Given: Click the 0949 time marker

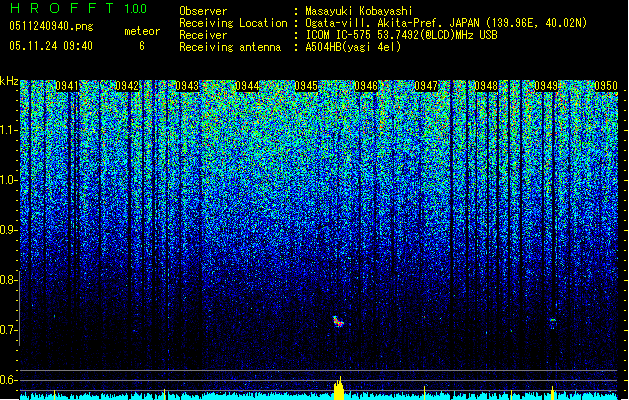Looking at the screenshot, I should coord(546,86).
